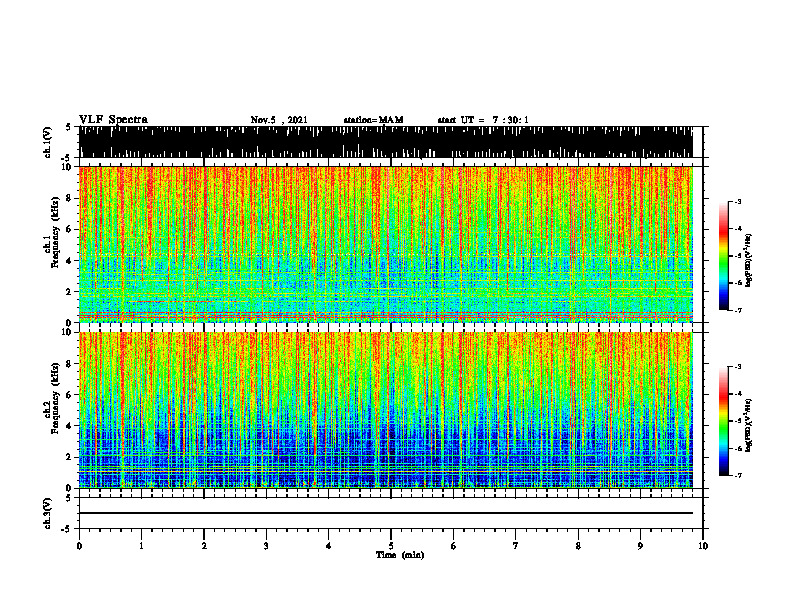Viewport: 792px width, 612px height.
Task: Click the "VLF Spectra" plot title
Action: (x=113, y=120)
